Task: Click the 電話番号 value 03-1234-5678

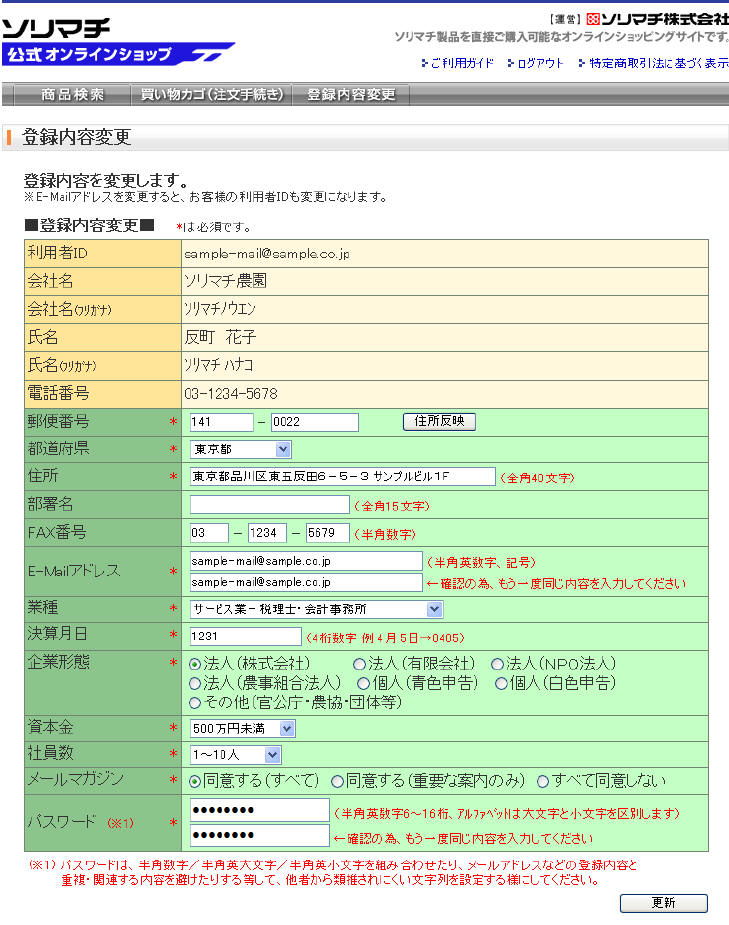Action: 231,393
